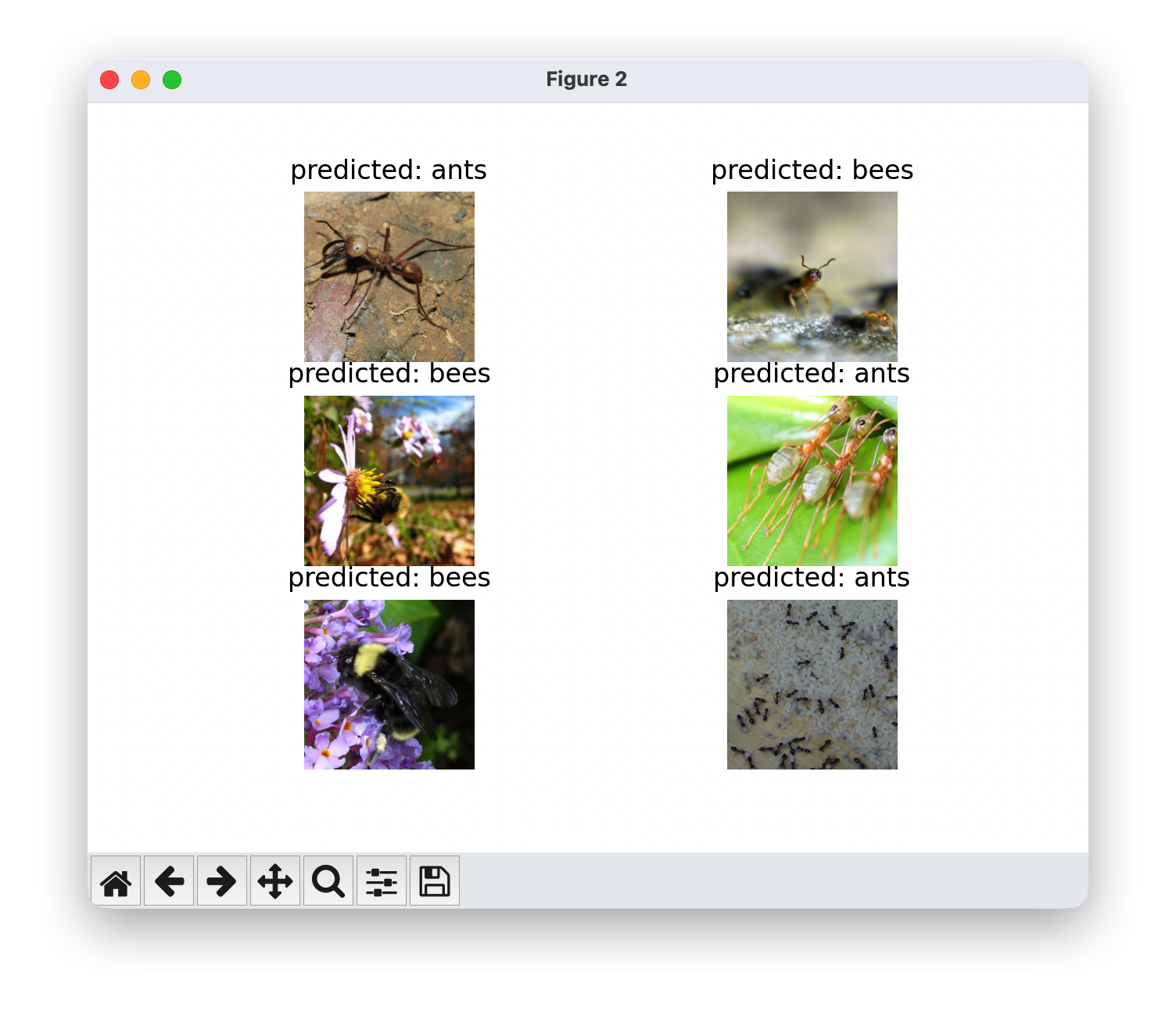The height and width of the screenshot is (1026, 1176).
Task: Click the many black ants on rice image
Action: (812, 685)
